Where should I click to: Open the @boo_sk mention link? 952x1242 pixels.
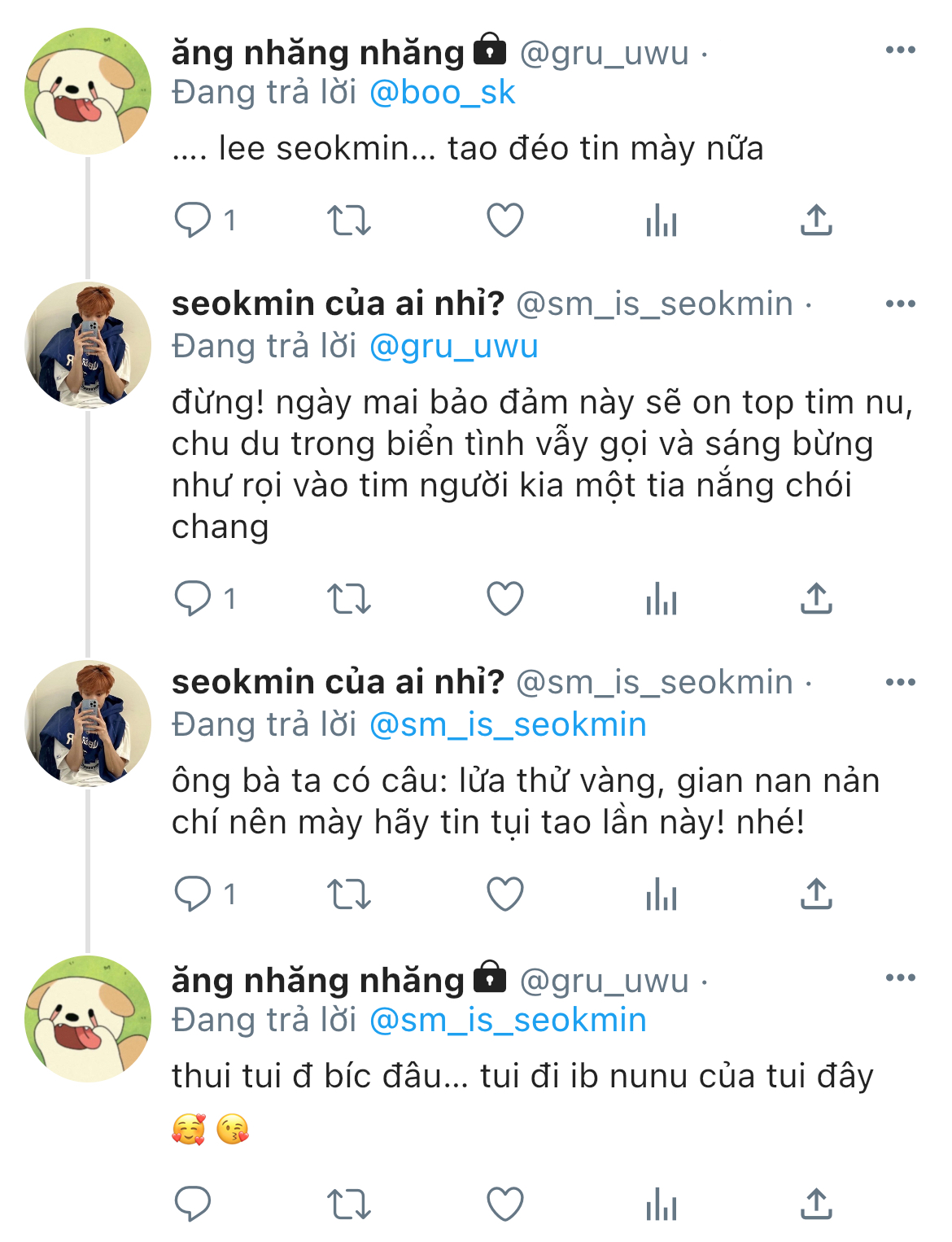pyautogui.click(x=442, y=93)
